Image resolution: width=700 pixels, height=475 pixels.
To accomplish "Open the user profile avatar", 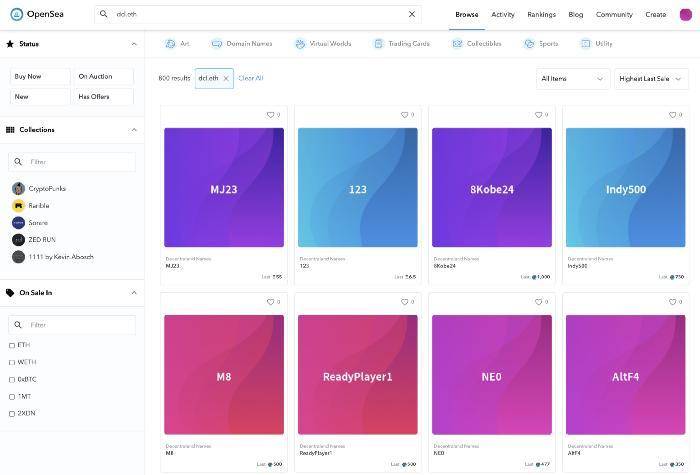I will pos(685,14).
